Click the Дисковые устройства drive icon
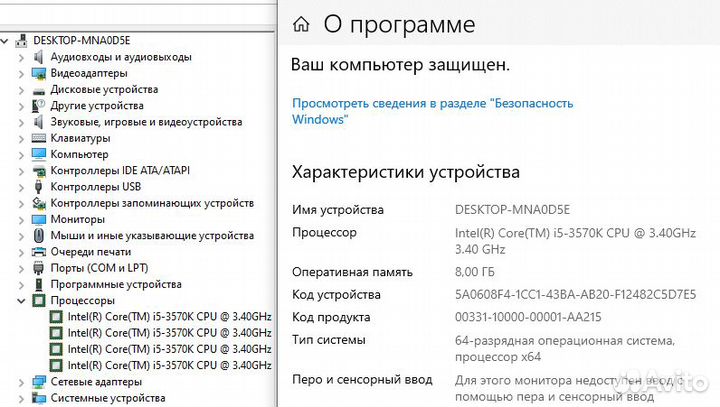Screen dimensions: 720x407 point(39,90)
